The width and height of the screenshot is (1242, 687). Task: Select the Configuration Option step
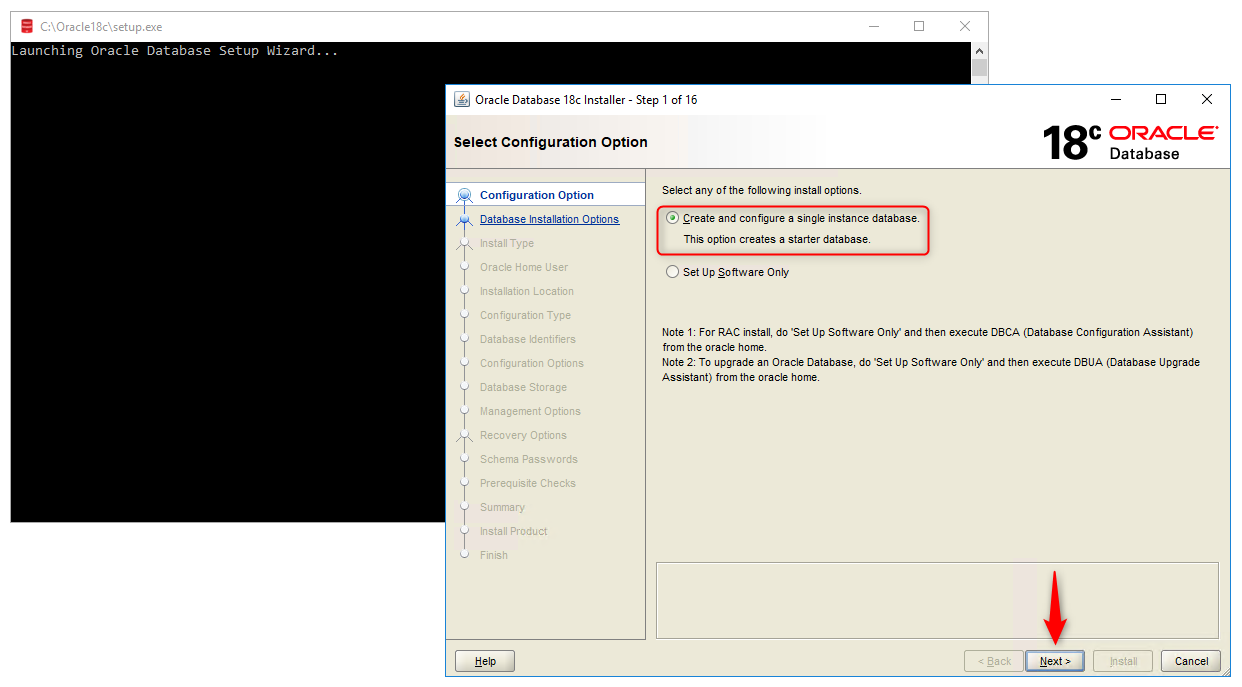(537, 195)
